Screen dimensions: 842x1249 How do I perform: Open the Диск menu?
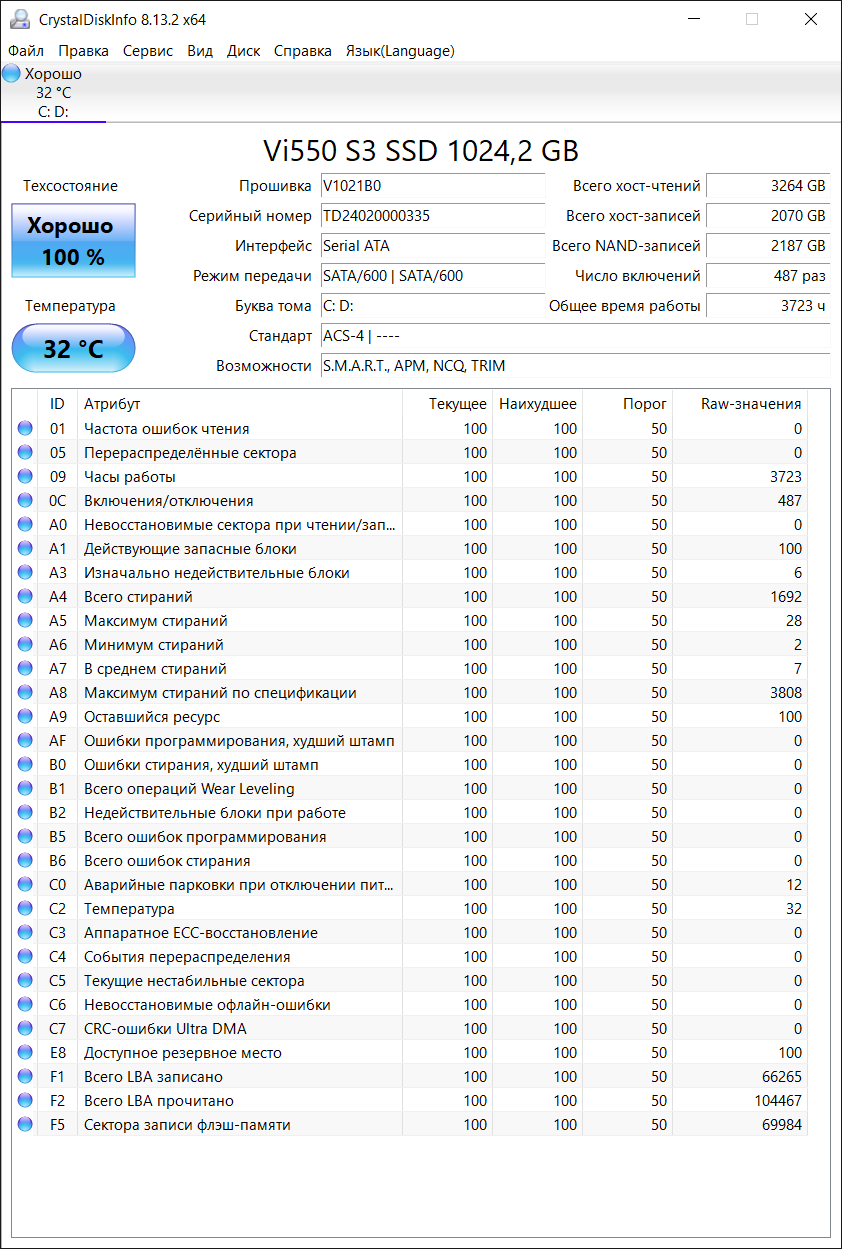click(x=244, y=51)
